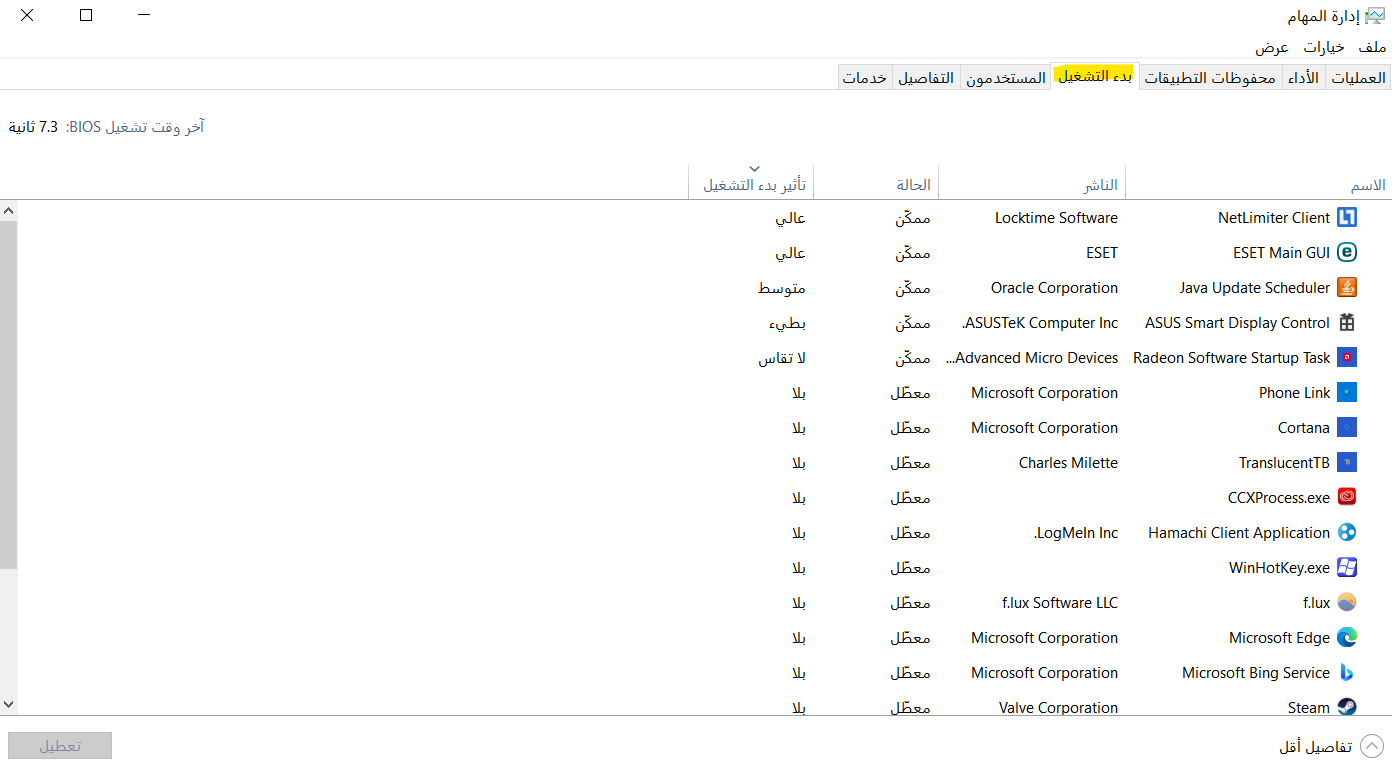
Task: Click the ESET Main GUI icon
Action: click(1347, 253)
